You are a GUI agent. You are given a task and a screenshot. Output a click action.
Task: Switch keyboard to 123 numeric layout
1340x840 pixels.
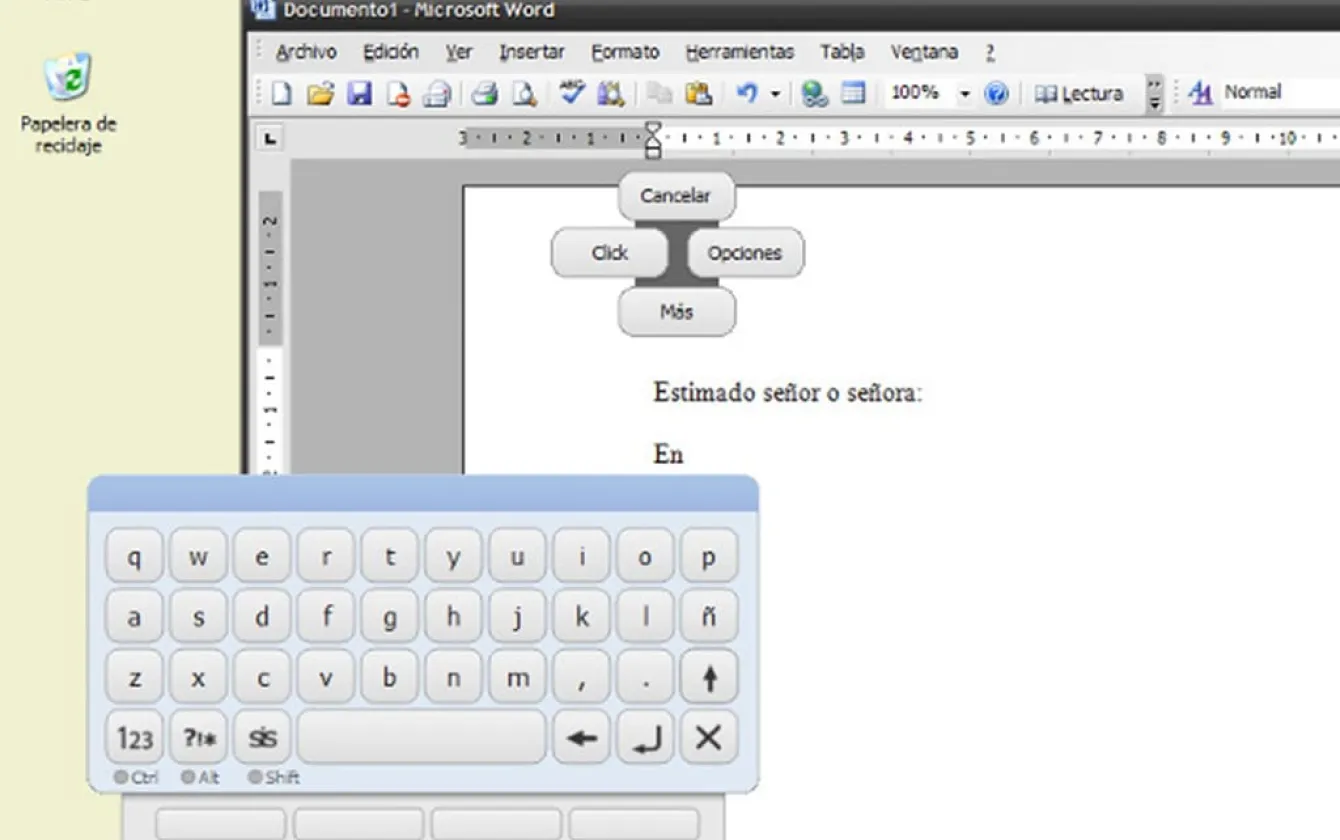pos(135,738)
